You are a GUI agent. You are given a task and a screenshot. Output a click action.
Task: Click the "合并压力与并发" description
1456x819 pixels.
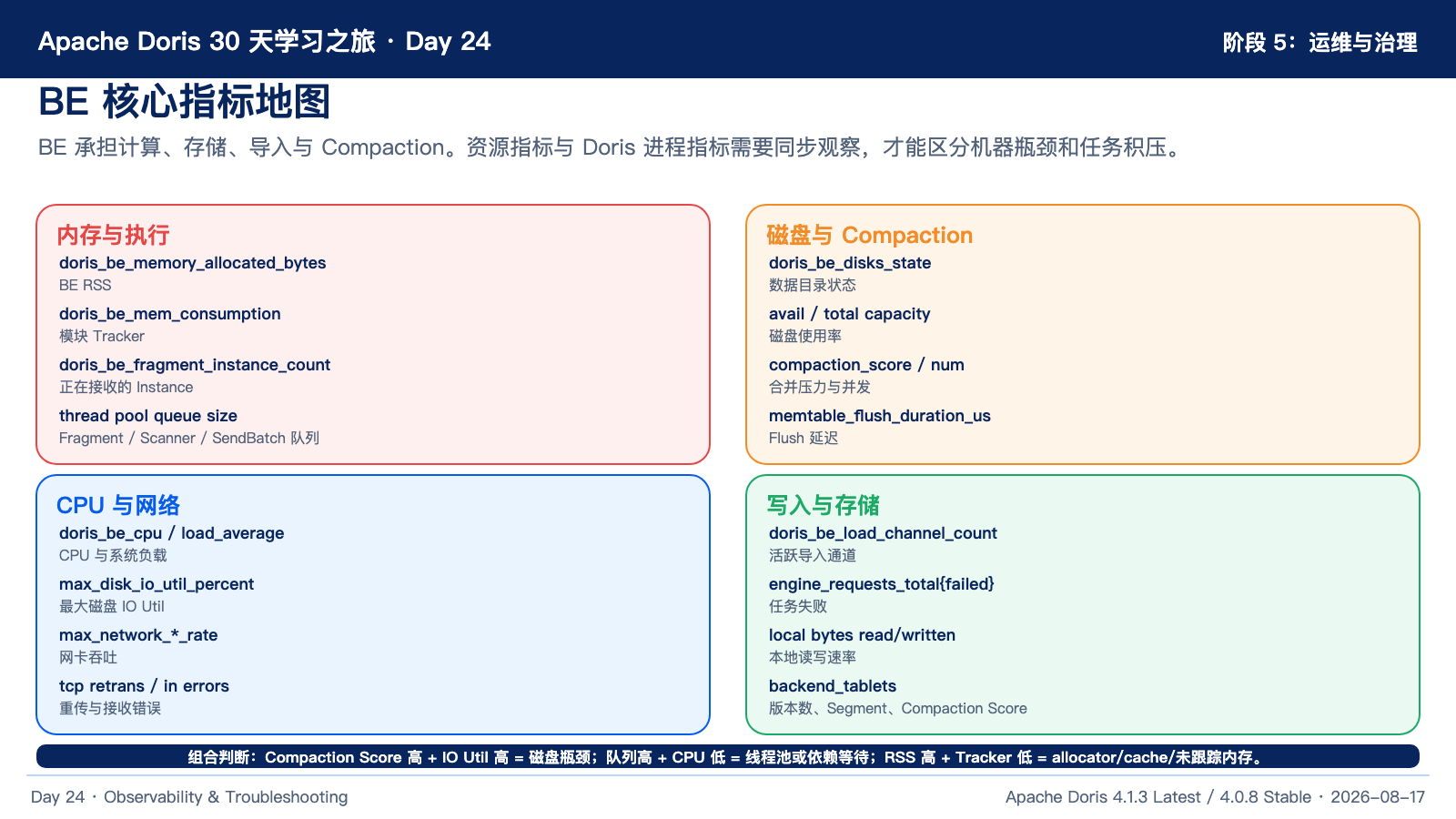(819, 387)
